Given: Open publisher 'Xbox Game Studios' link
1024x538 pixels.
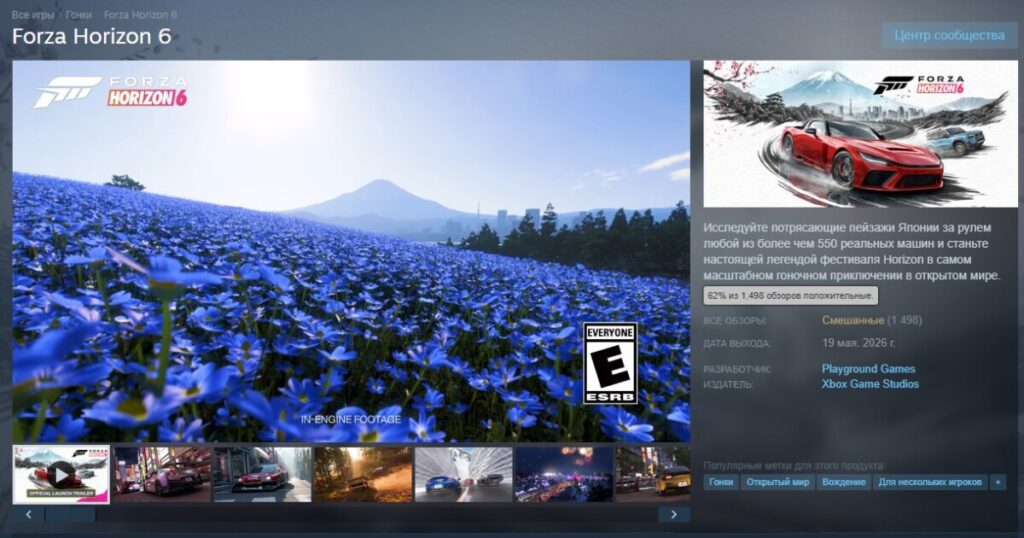Looking at the screenshot, I should (x=870, y=384).
